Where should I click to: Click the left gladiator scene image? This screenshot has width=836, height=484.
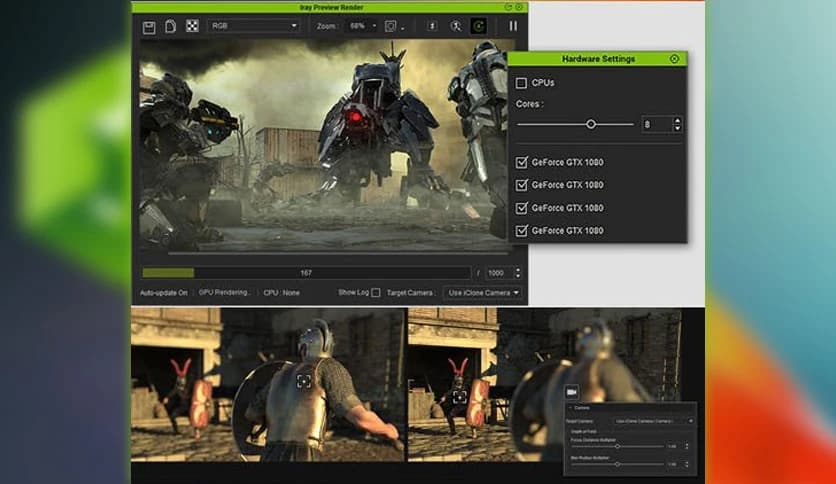268,385
